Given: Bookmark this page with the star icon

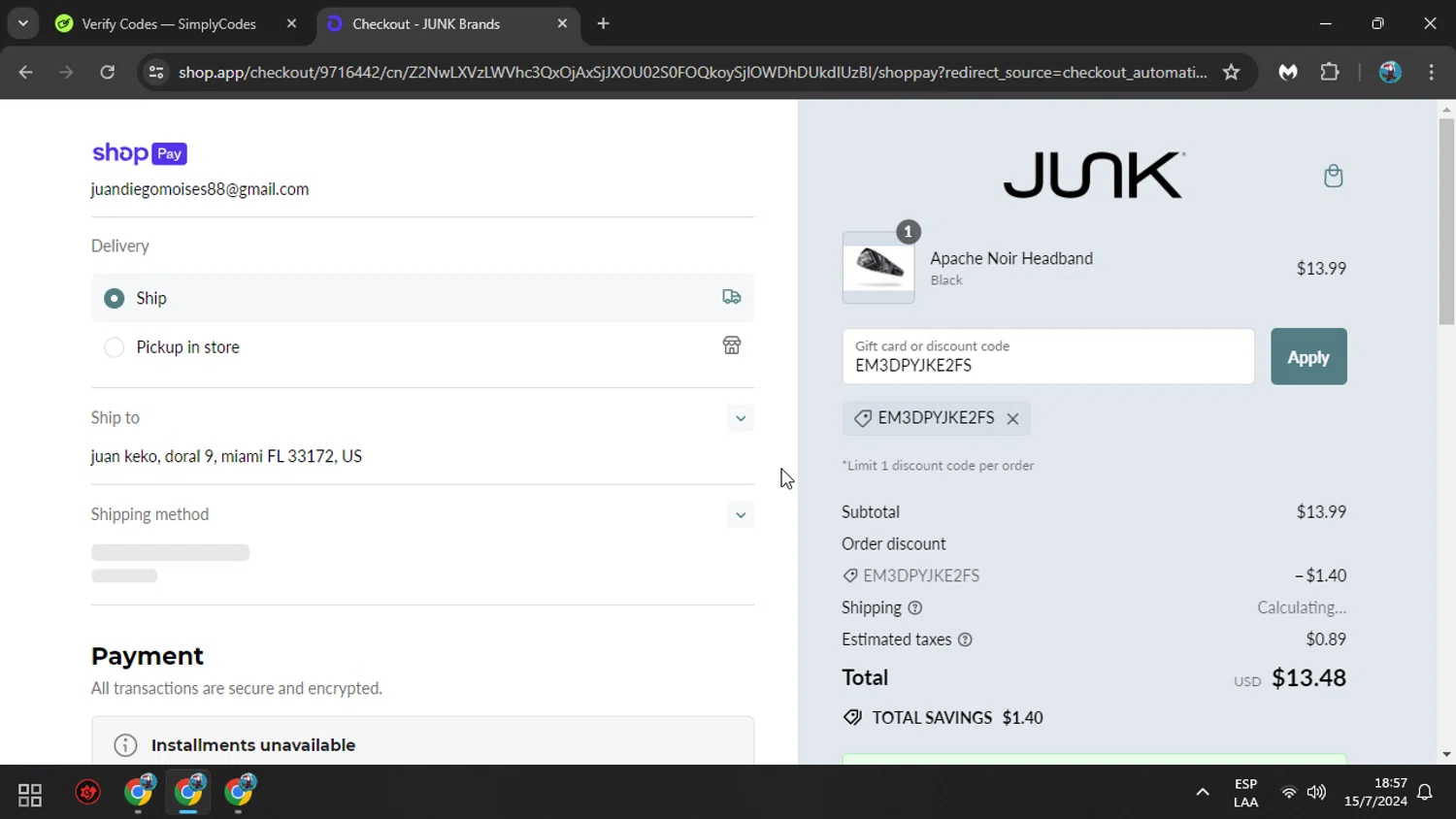Looking at the screenshot, I should click(x=1231, y=72).
